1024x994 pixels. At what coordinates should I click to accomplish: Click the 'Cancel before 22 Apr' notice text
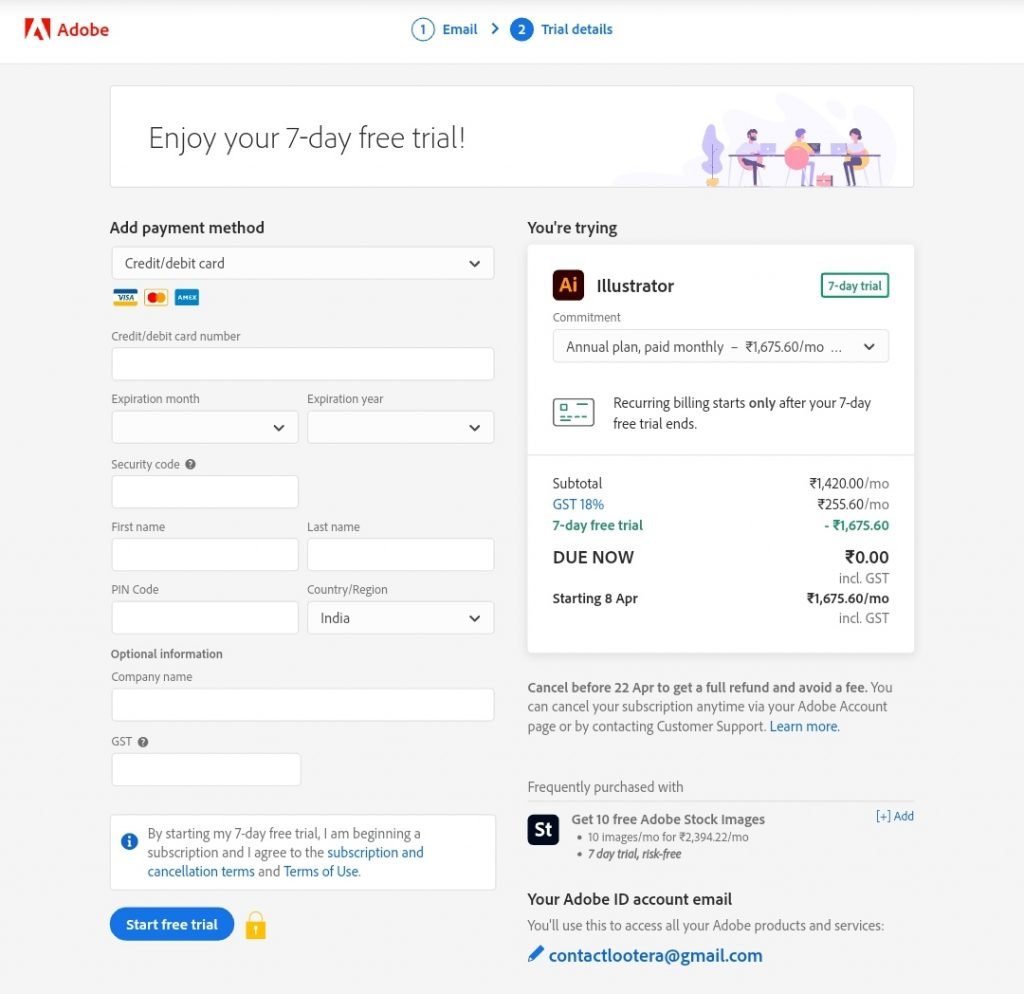(697, 688)
